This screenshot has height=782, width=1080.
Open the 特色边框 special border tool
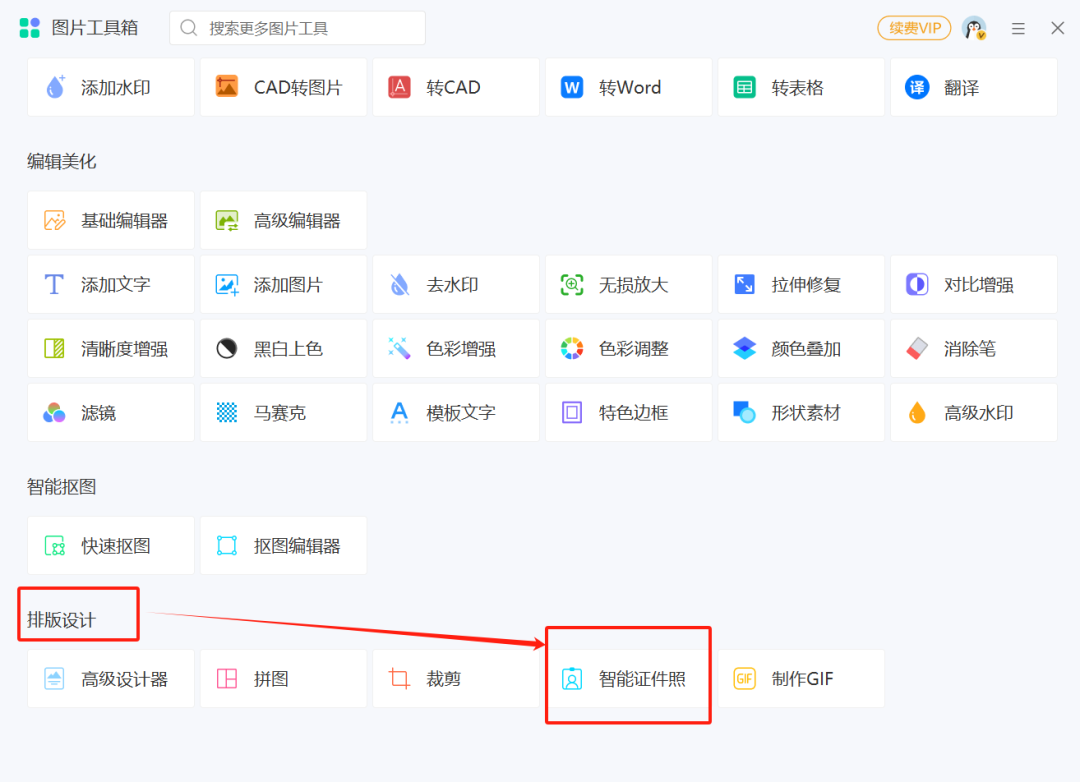pyautogui.click(x=628, y=412)
